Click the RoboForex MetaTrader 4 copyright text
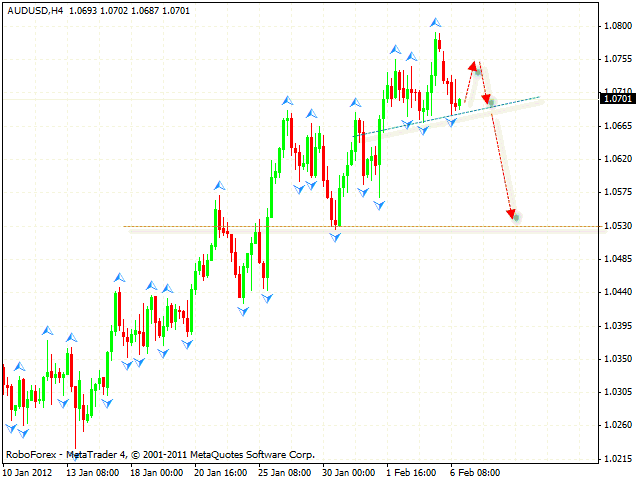This screenshot has width=636, height=480. (160, 454)
